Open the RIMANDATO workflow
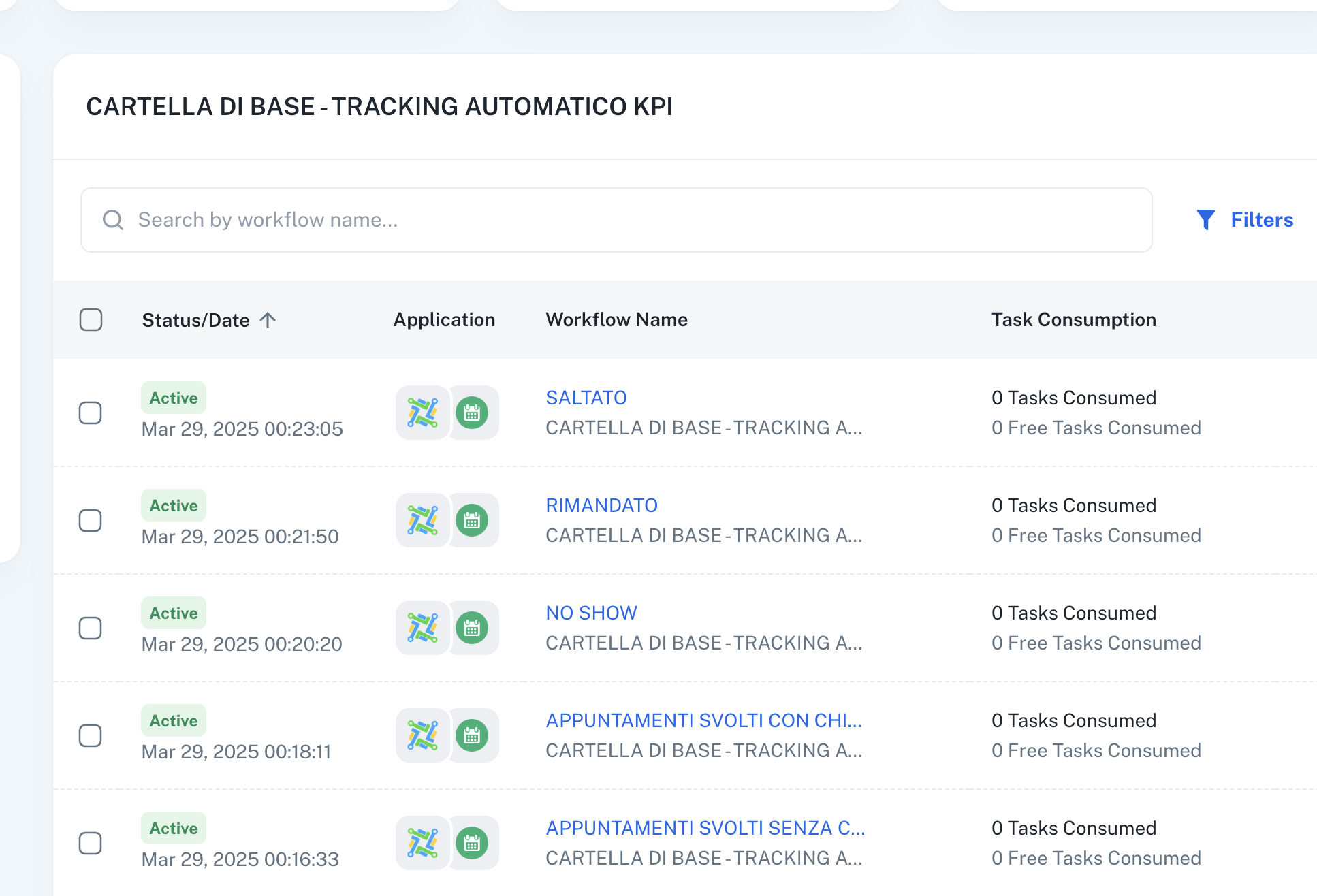 (602, 505)
